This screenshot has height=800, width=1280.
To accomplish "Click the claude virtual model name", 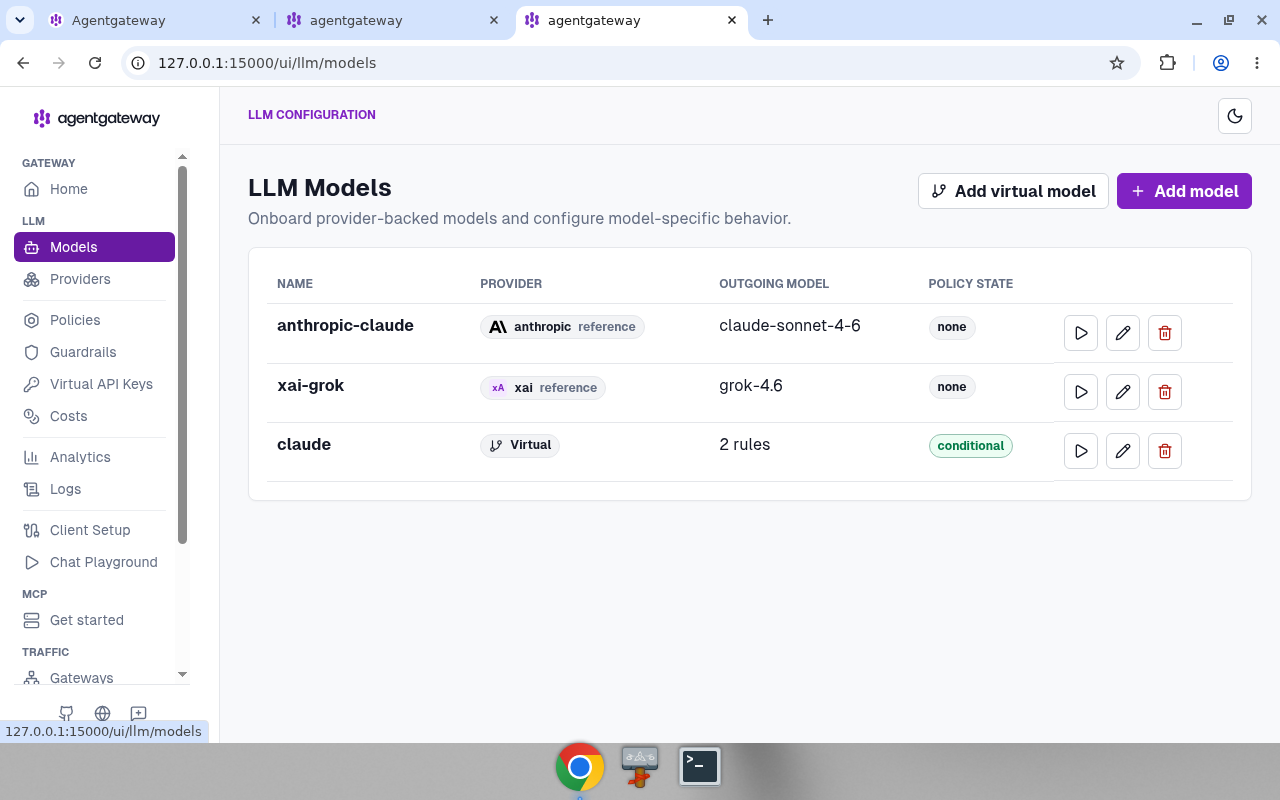I will tap(304, 444).
